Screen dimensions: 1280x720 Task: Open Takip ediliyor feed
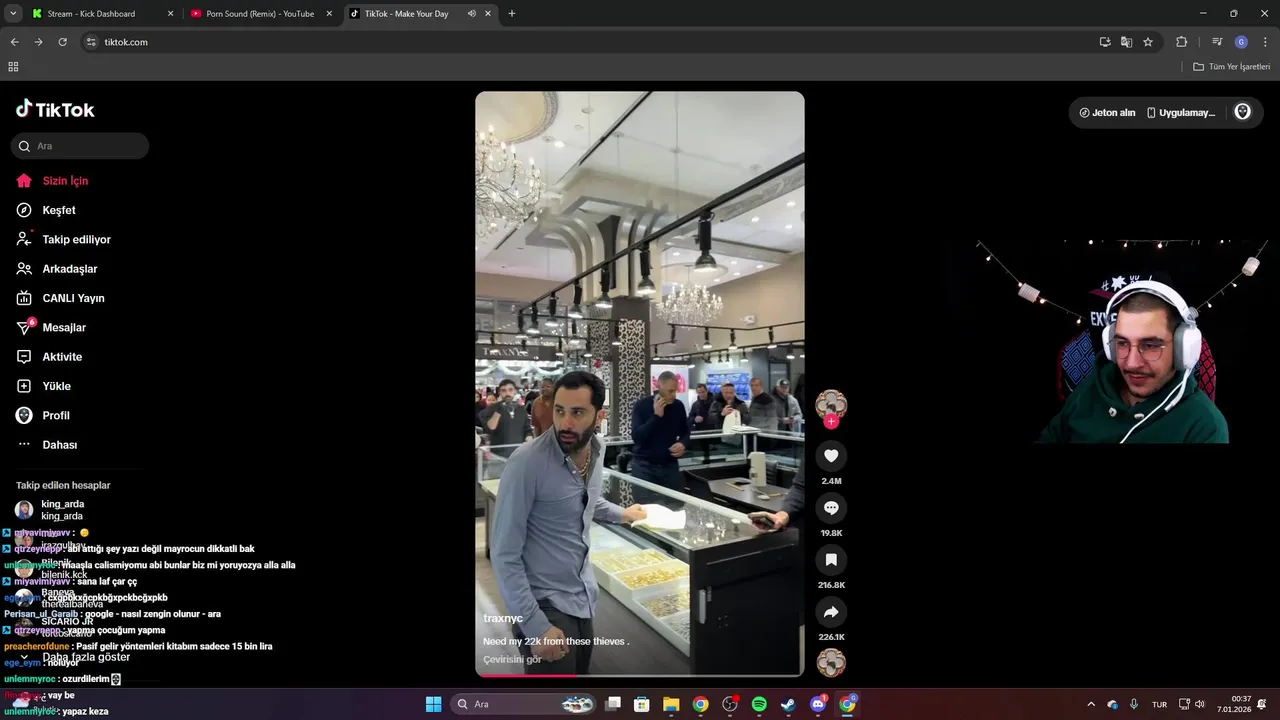[x=78, y=240]
